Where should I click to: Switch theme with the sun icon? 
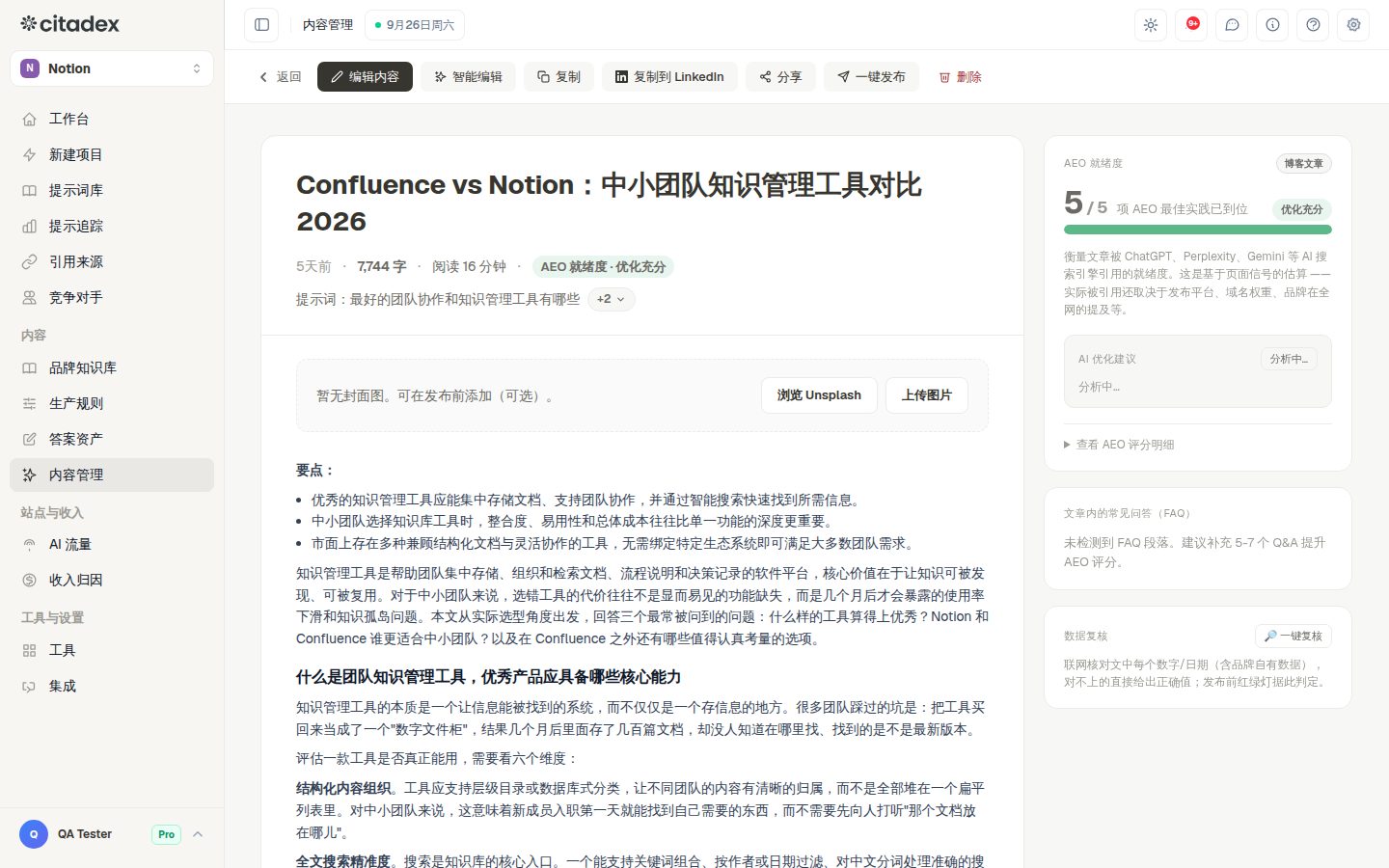tap(1151, 25)
